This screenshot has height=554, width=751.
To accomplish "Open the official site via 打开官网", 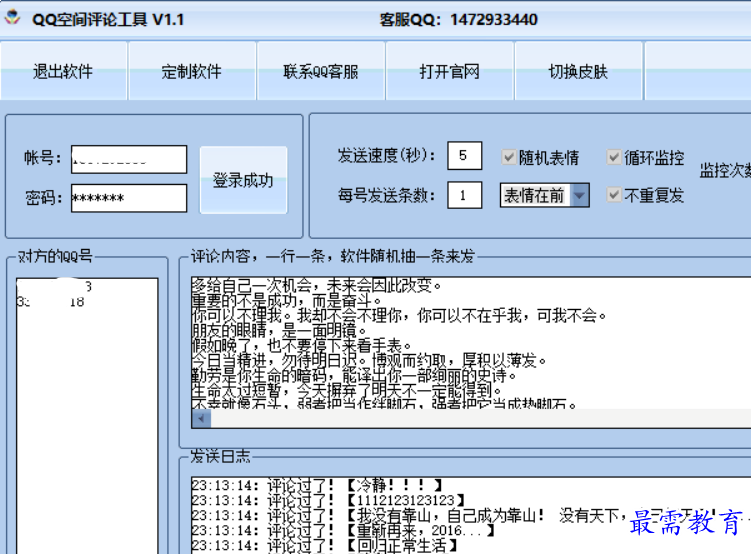I will click(449, 71).
